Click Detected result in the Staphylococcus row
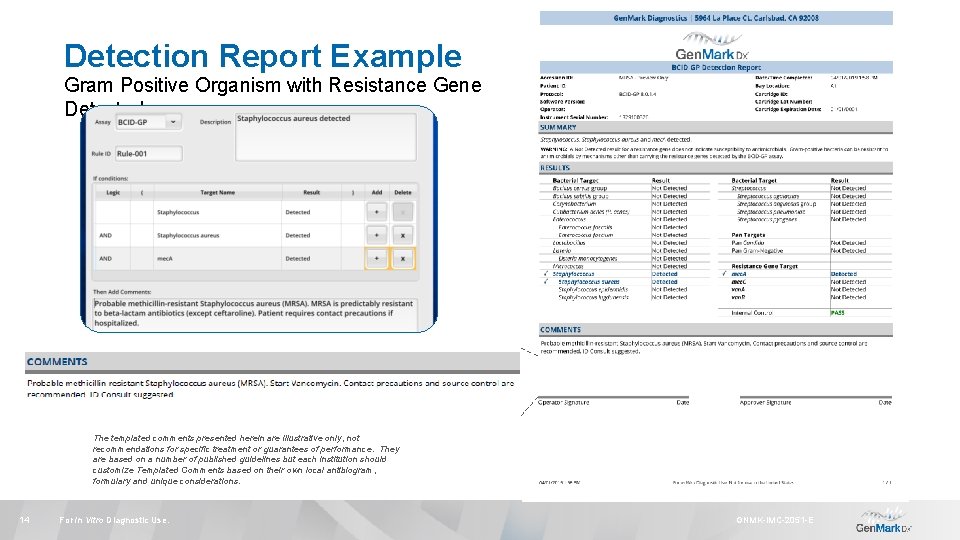Screen dimensions: 960x540 tap(311, 212)
